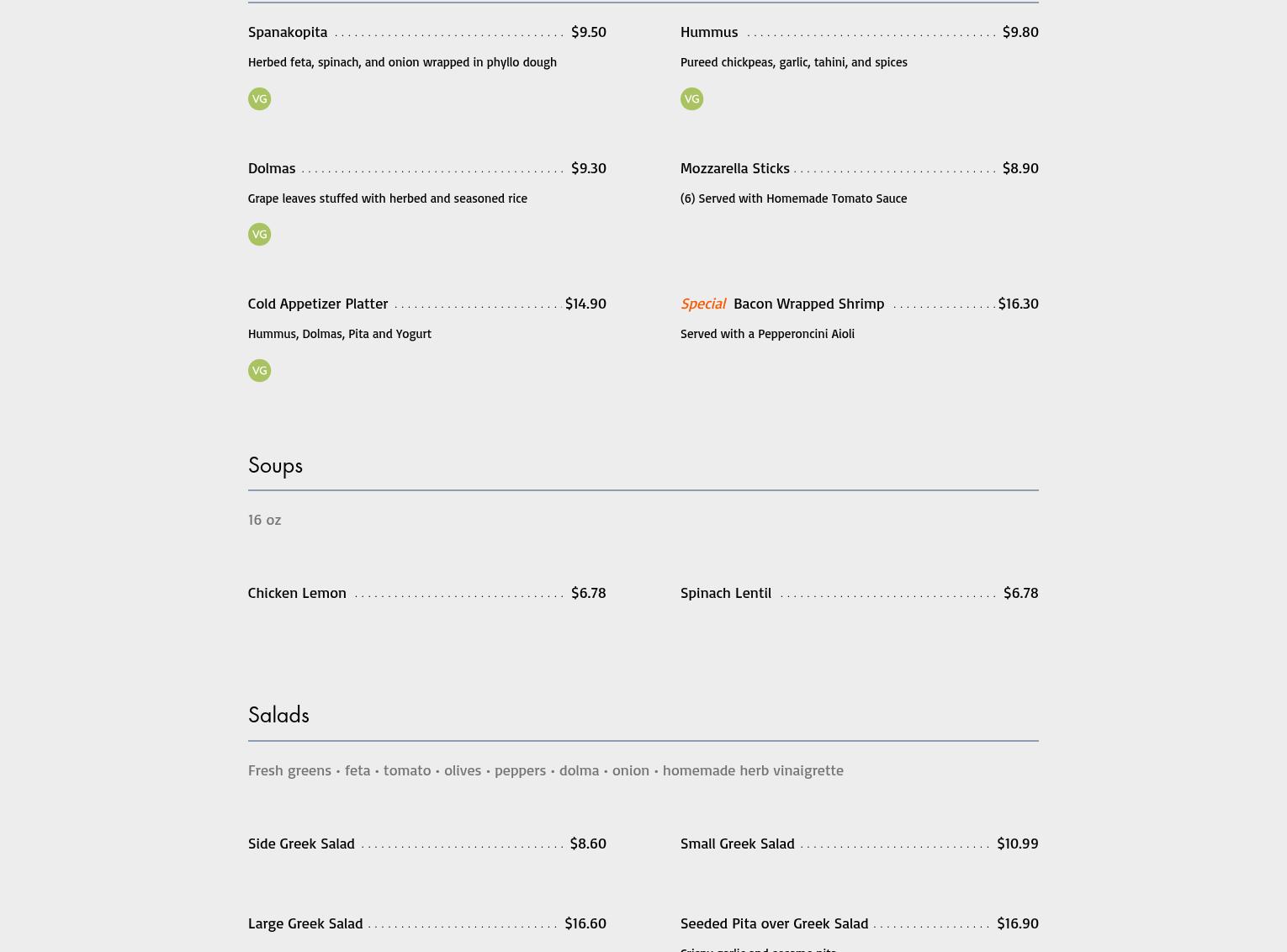Pick Seeded Pita over Greek Salad

(774, 923)
